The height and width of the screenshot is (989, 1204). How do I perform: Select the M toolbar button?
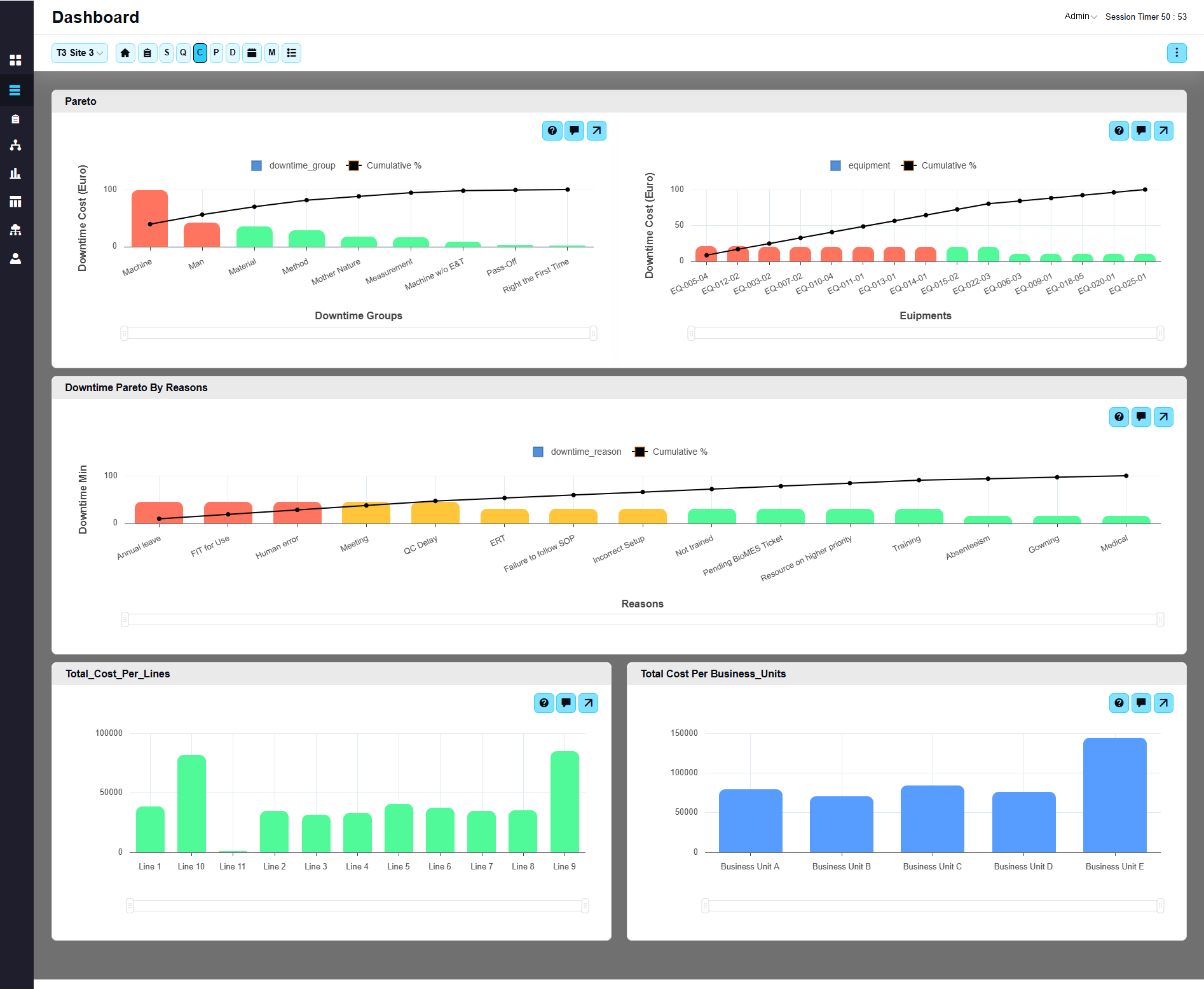pos(271,53)
